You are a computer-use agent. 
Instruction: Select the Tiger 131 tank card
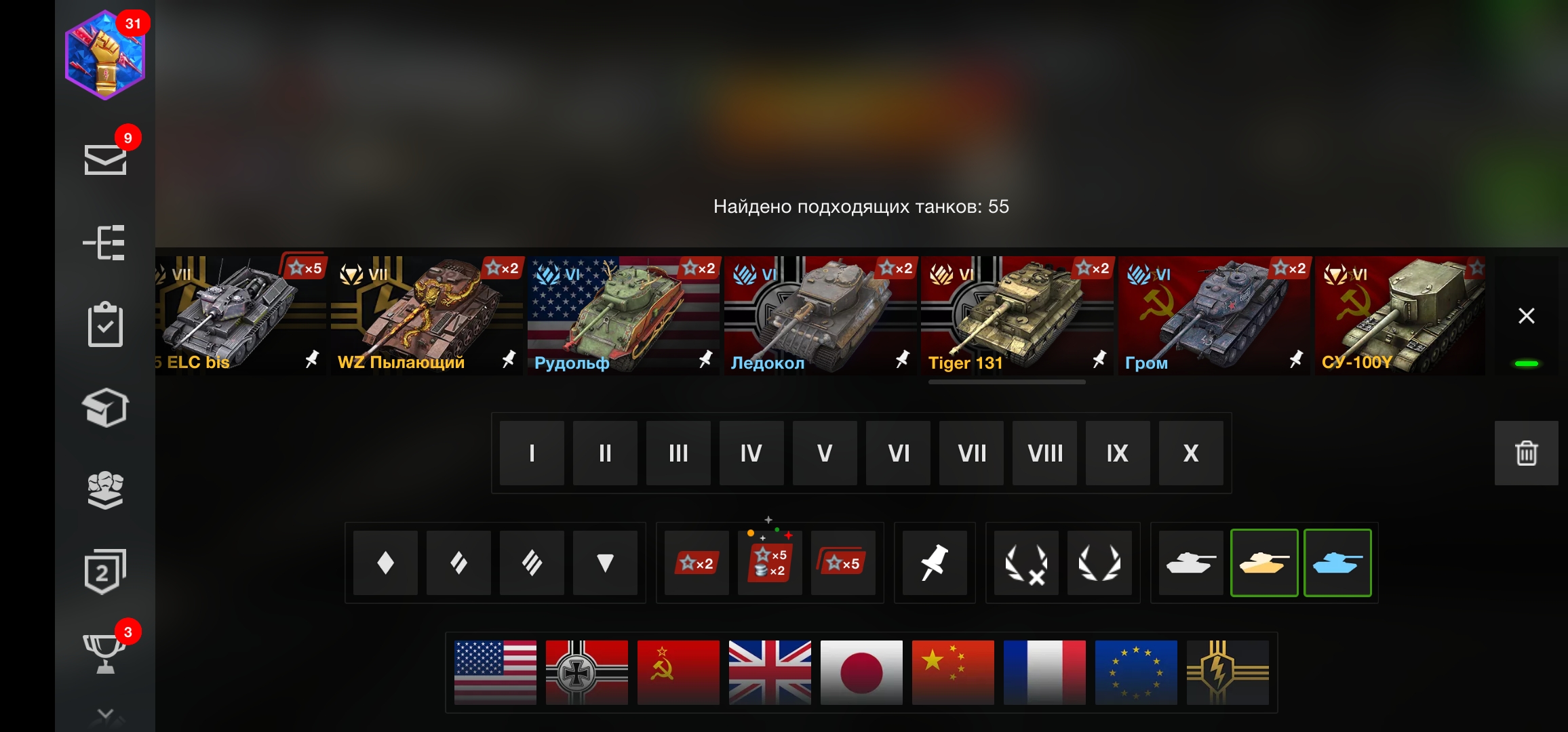pos(1017,315)
